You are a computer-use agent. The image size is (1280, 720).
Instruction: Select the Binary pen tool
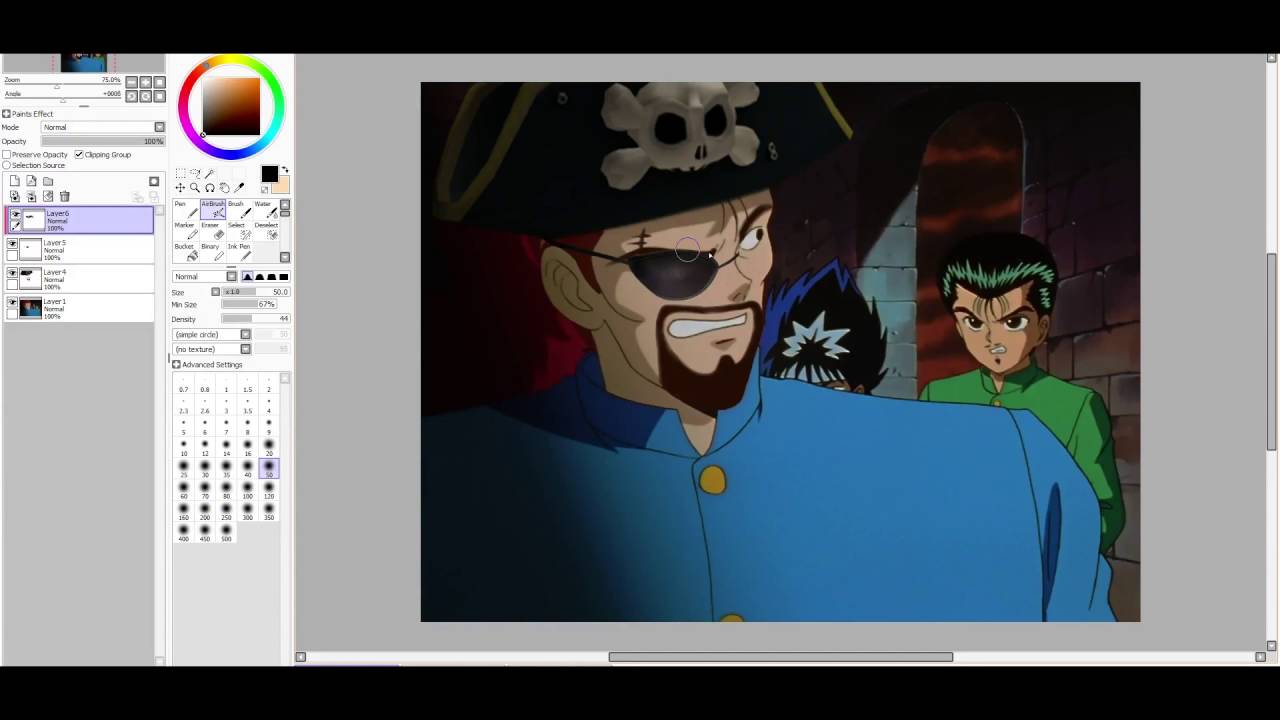(x=213, y=252)
